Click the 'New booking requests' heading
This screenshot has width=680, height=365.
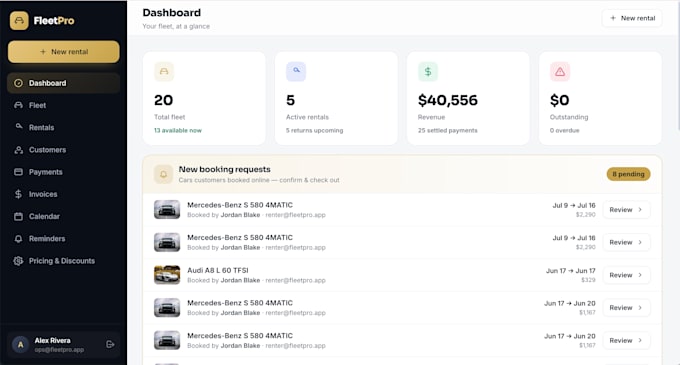[x=225, y=169]
